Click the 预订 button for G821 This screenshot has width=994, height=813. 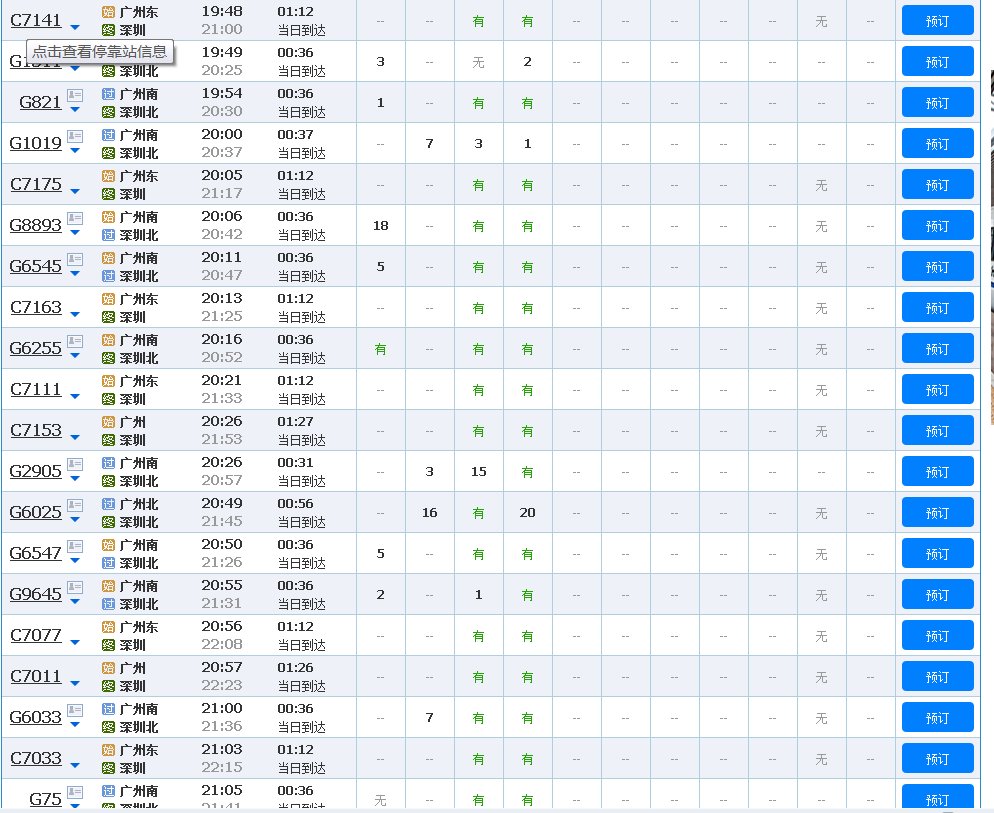(x=936, y=102)
